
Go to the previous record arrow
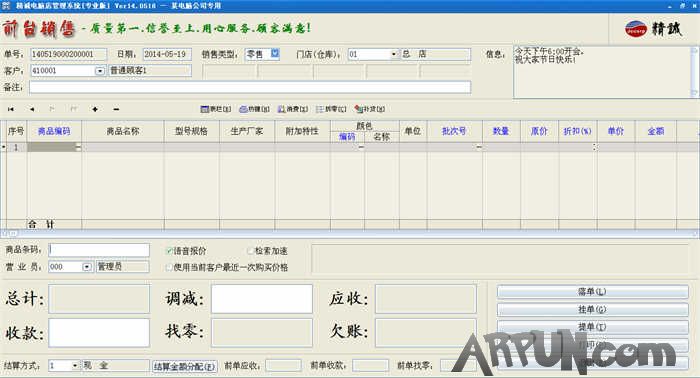click(x=32, y=109)
